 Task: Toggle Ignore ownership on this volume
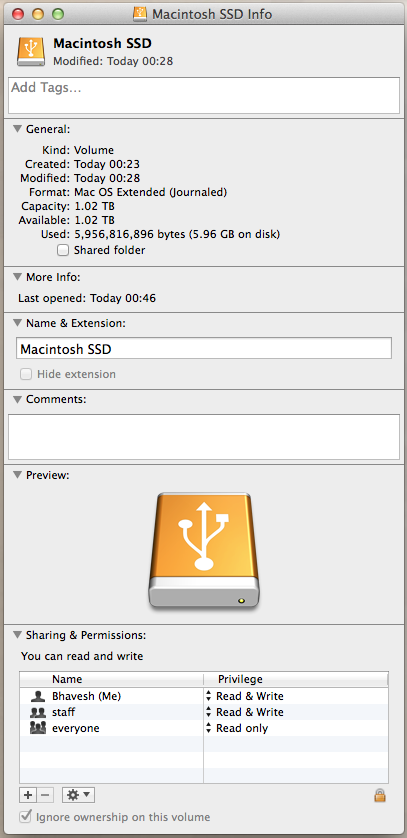(x=25, y=817)
